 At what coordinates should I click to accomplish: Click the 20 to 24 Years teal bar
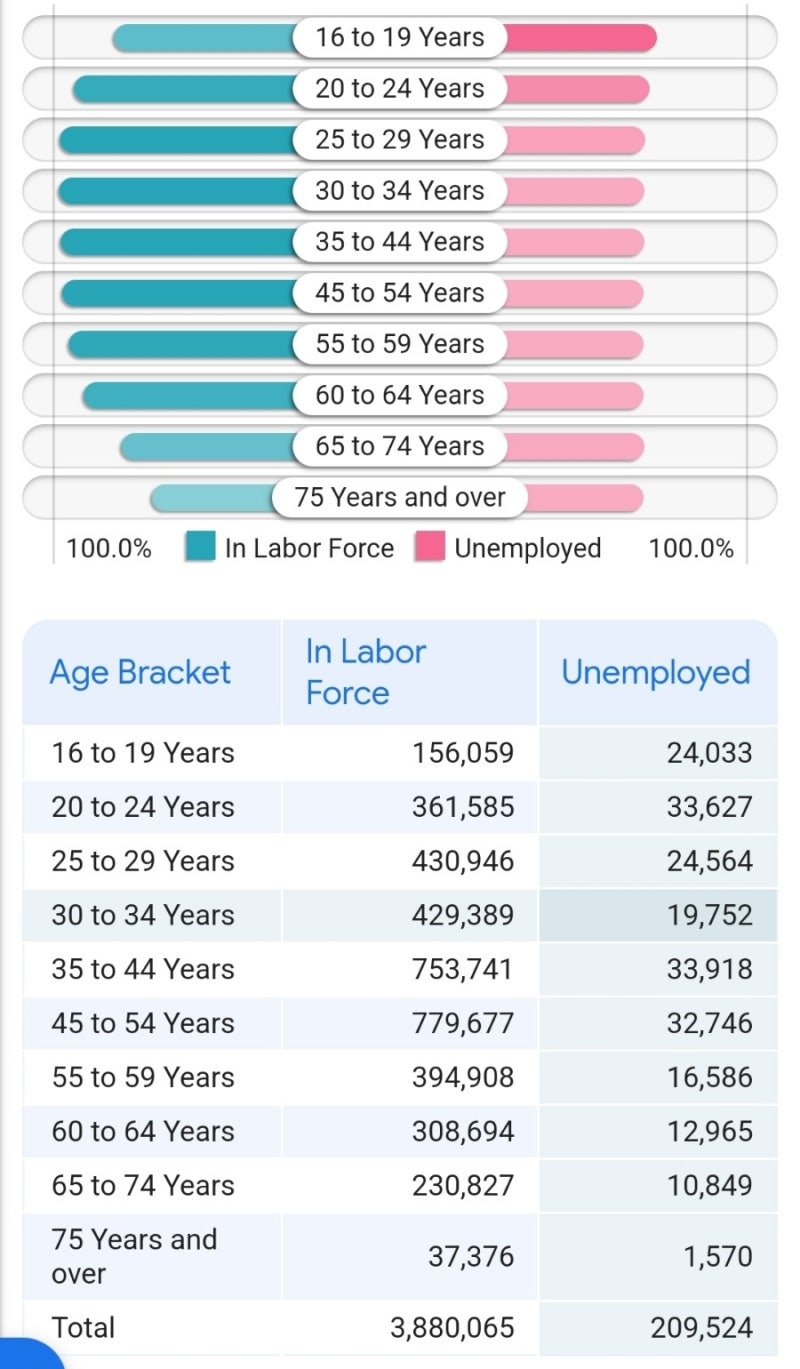(x=182, y=89)
